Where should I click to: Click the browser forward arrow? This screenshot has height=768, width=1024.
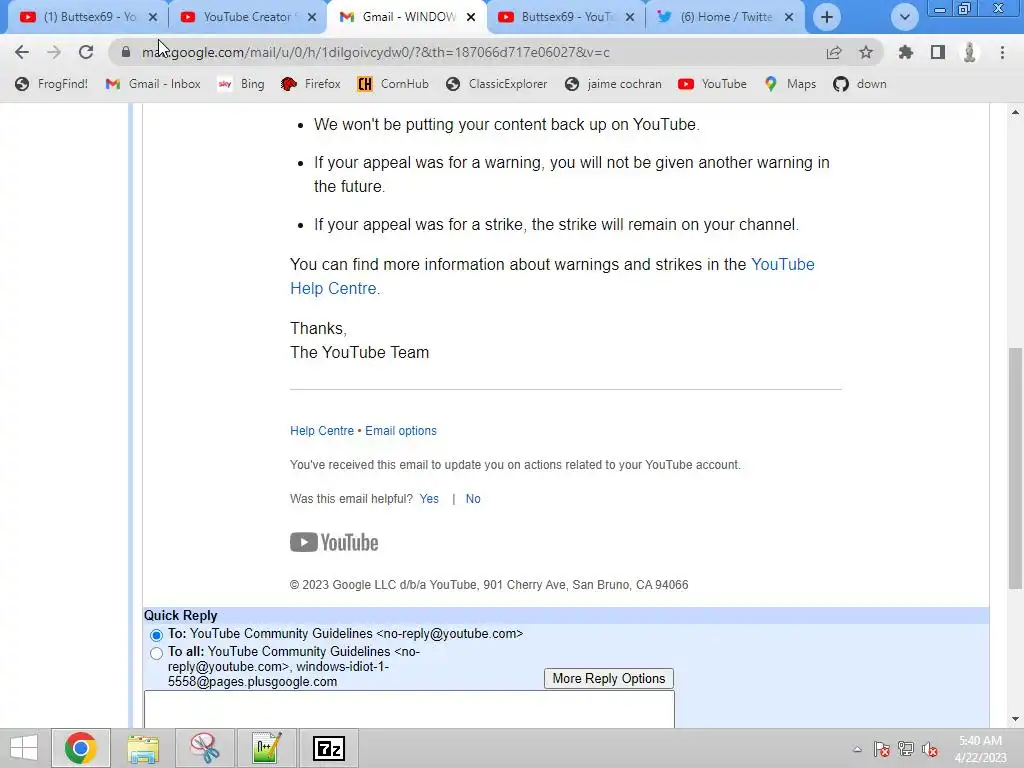pyautogui.click(x=54, y=52)
